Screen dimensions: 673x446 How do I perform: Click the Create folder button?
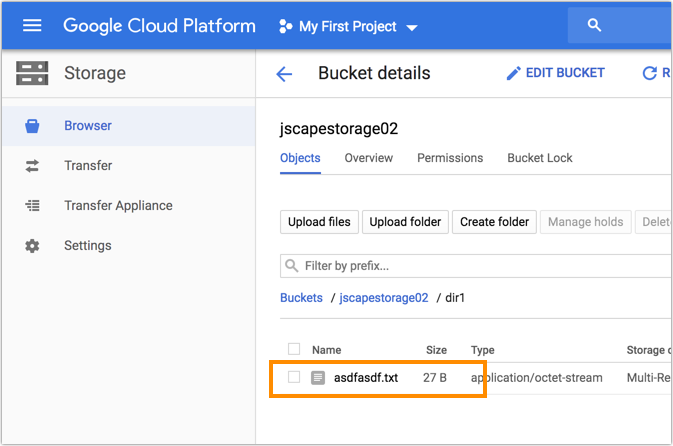point(494,222)
